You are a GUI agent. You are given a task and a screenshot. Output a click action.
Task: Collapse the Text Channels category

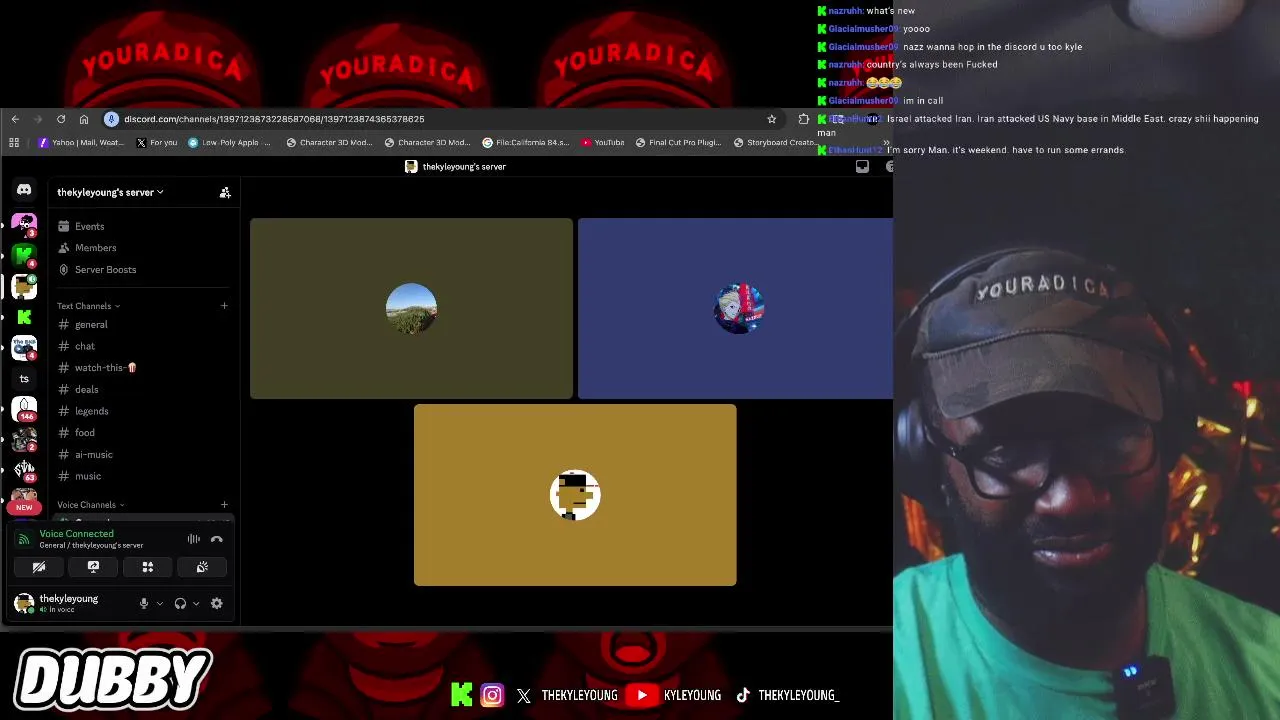pos(88,306)
